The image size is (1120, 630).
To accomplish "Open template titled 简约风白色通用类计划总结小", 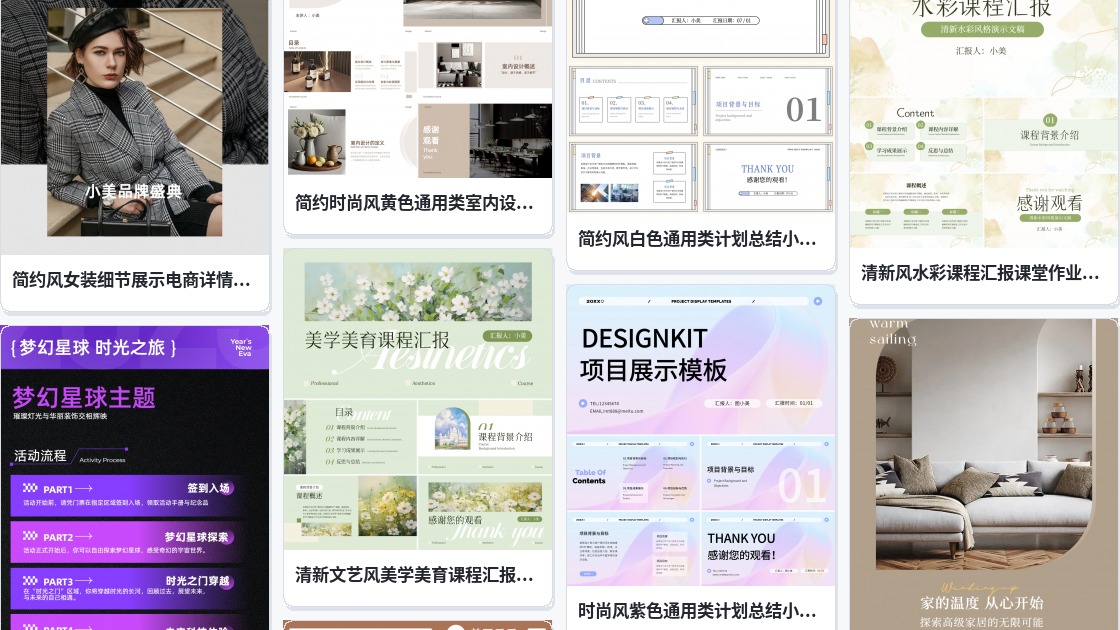I will [697, 239].
